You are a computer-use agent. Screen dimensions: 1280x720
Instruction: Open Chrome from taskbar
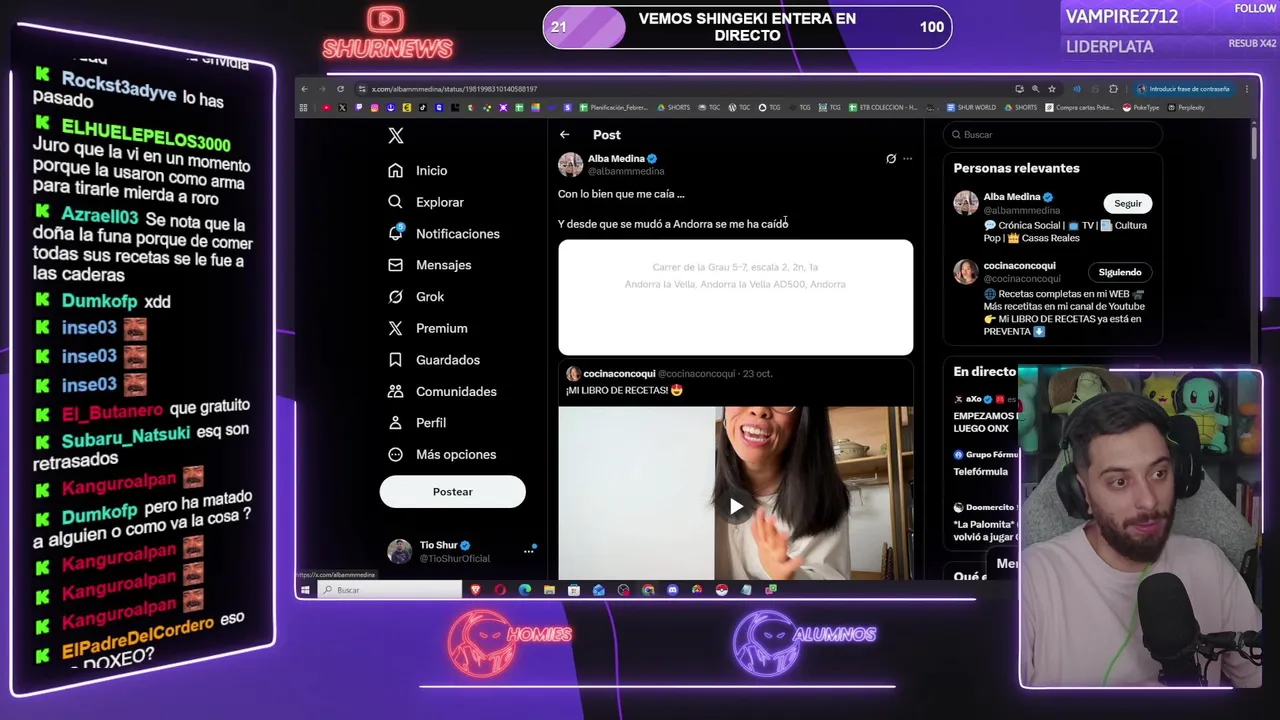(x=648, y=590)
